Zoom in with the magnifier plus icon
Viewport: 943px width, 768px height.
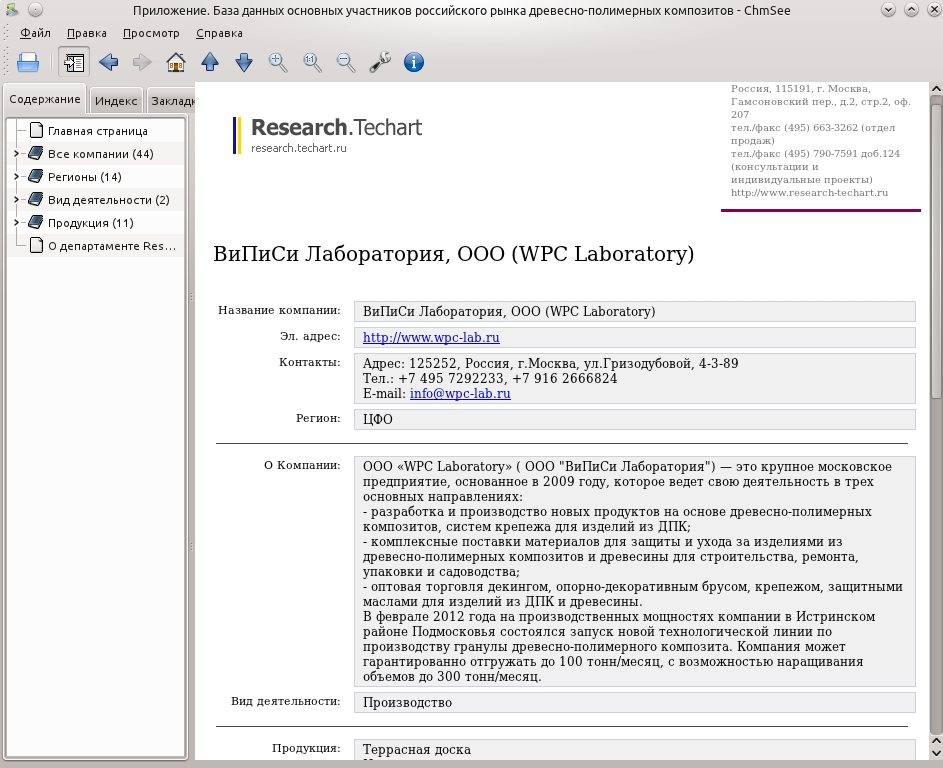point(278,62)
